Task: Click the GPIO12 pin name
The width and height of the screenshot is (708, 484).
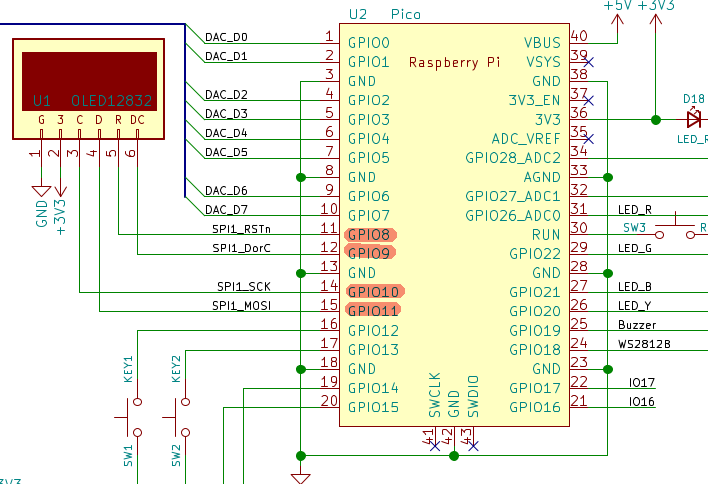Action: coord(373,331)
